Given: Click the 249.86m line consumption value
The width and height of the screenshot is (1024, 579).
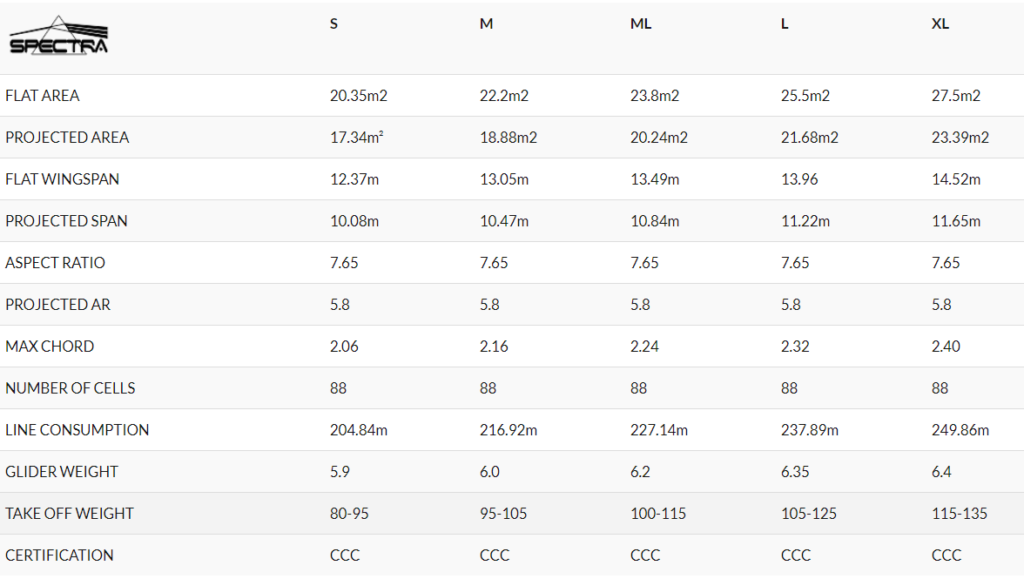Looking at the screenshot, I should click(x=960, y=430).
